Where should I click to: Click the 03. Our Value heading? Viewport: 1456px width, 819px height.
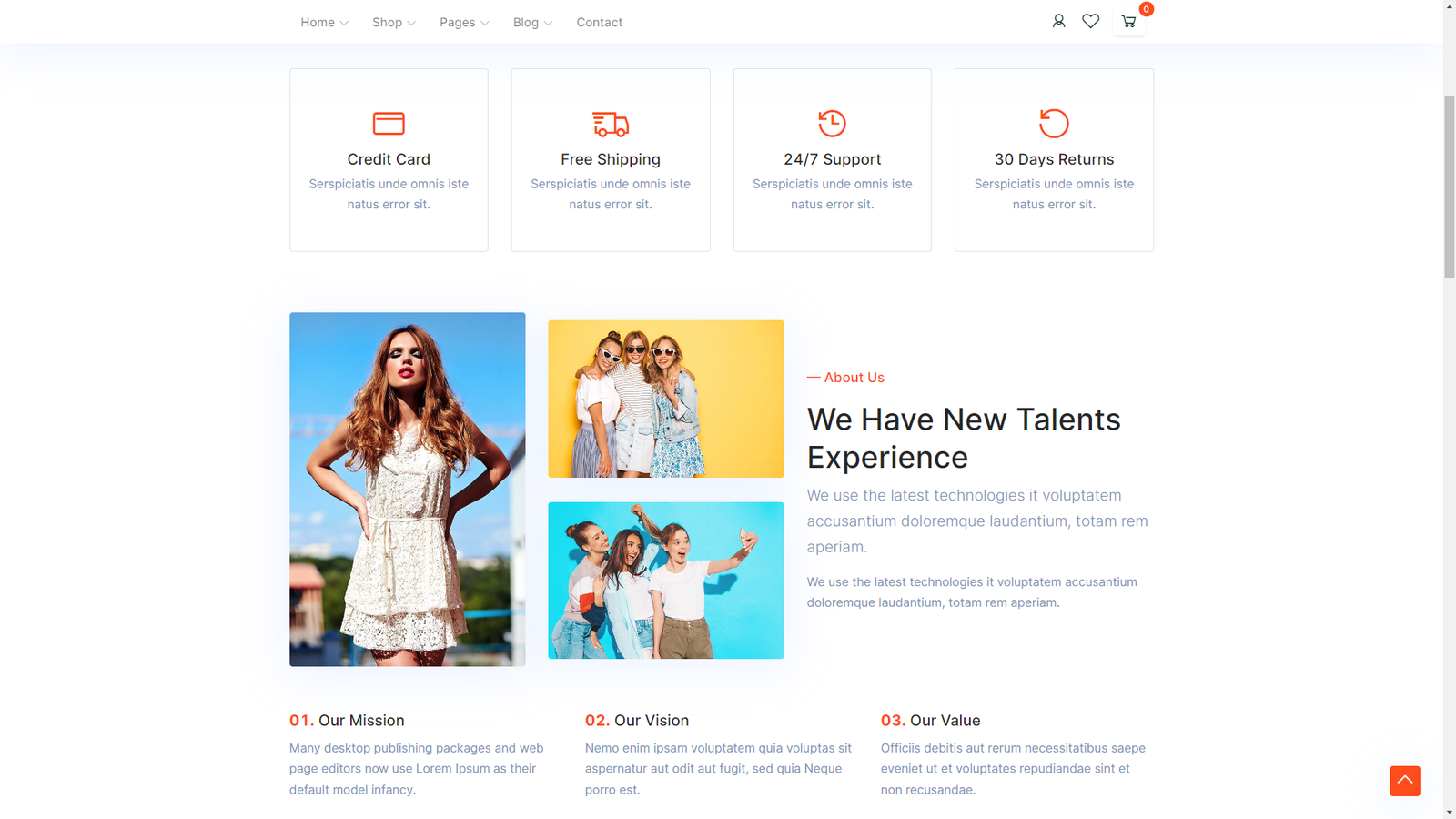pos(930,721)
